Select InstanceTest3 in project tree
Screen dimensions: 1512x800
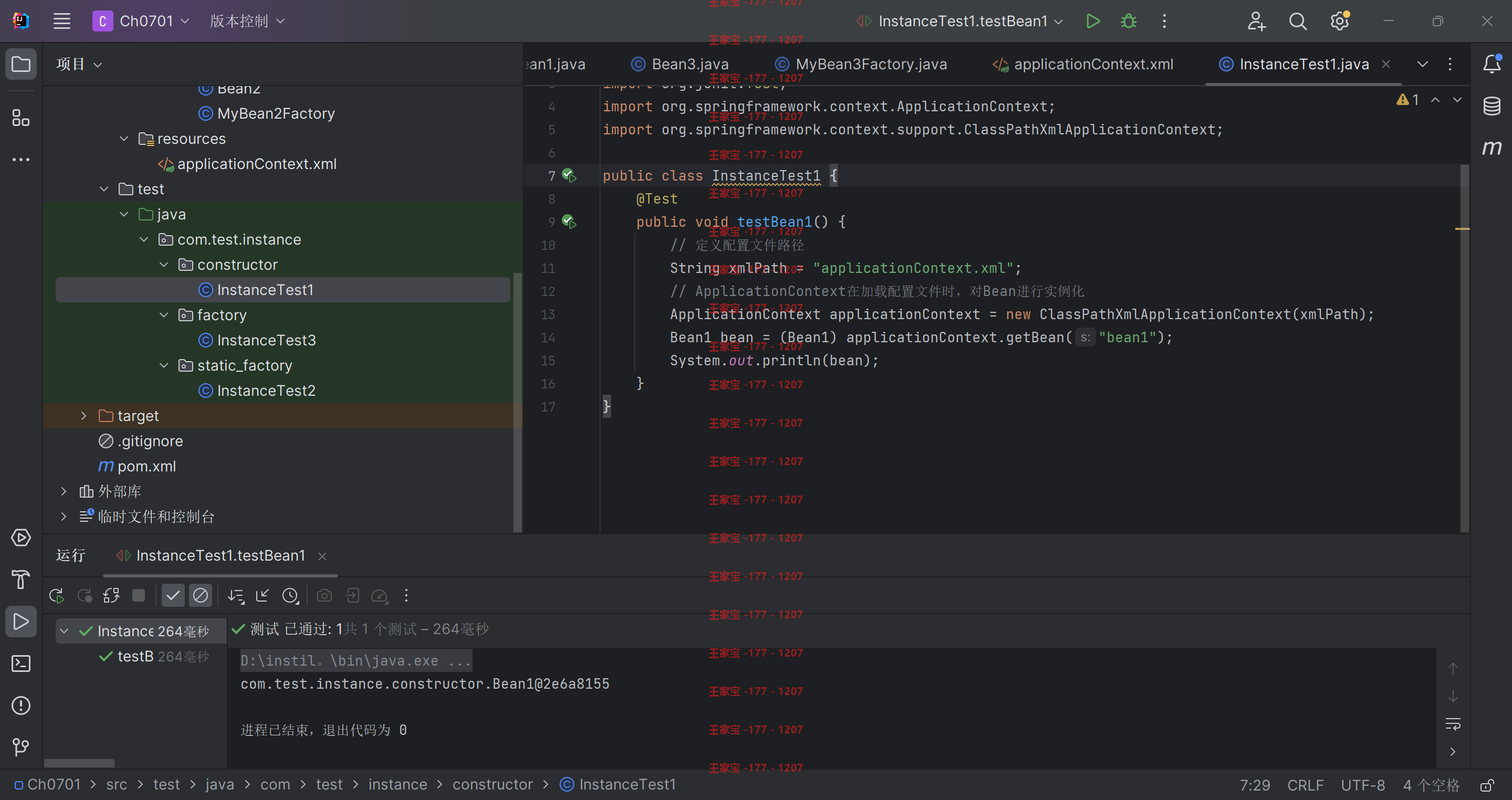(x=267, y=341)
